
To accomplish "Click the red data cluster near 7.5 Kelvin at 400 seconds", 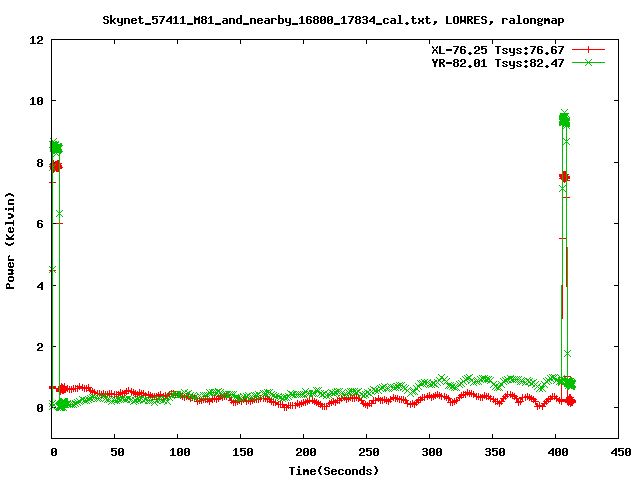I will point(564,177).
